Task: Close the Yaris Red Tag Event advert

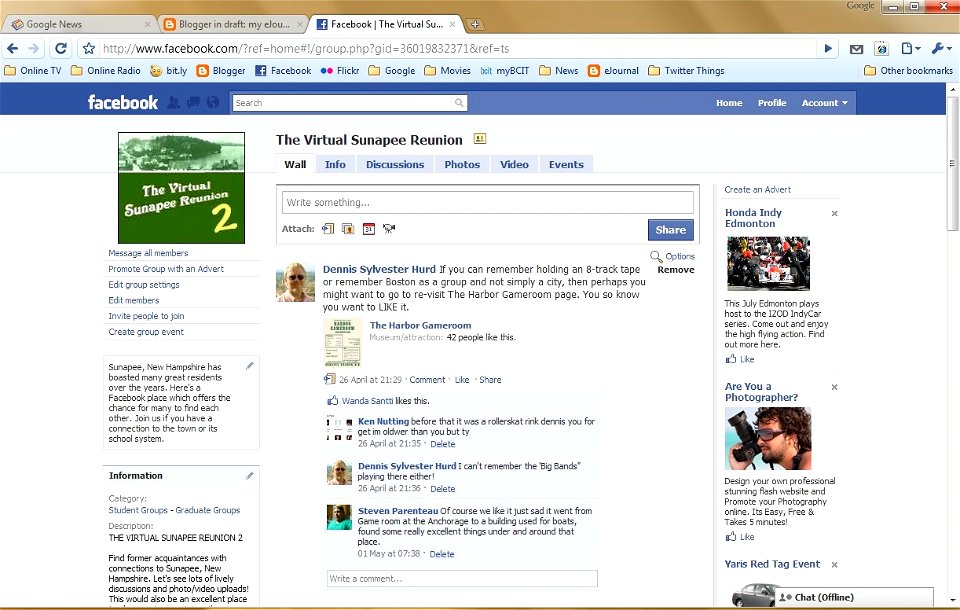Action: 834,565
